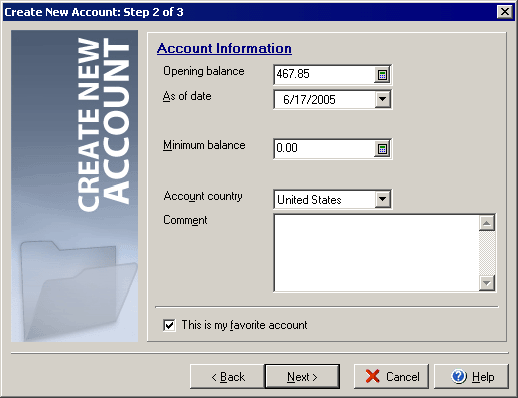Click the Comment scrollbar up arrow
The image size is (518, 398).
click(x=487, y=223)
